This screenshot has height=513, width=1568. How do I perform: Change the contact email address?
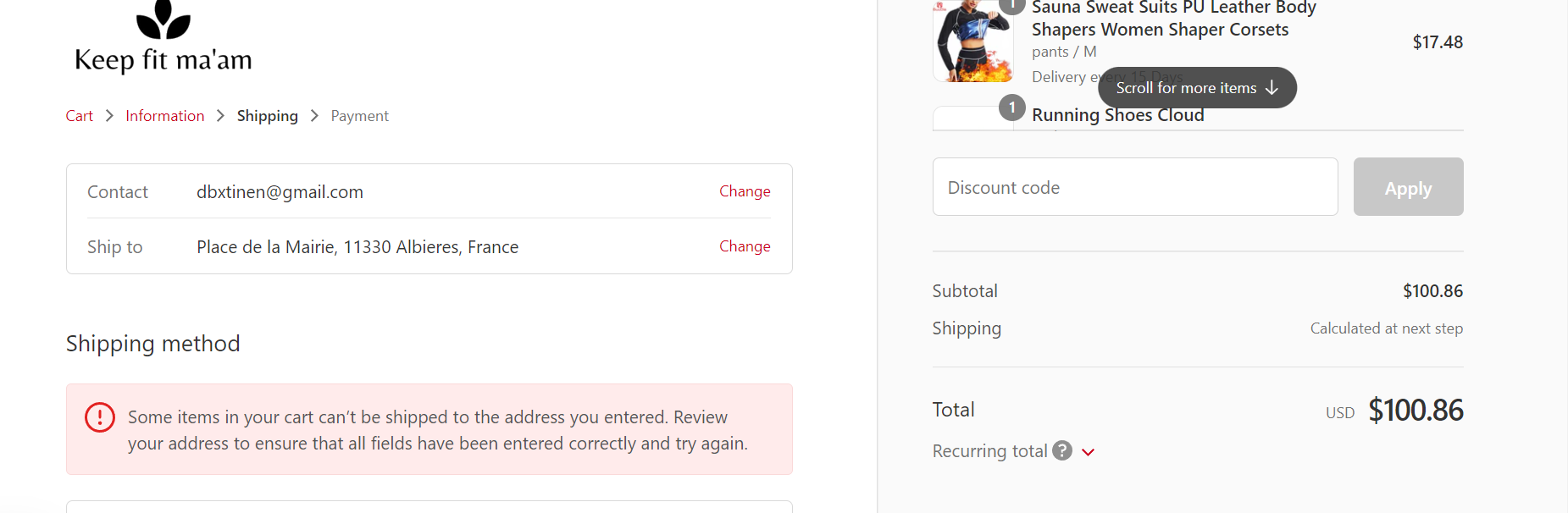[x=745, y=191]
